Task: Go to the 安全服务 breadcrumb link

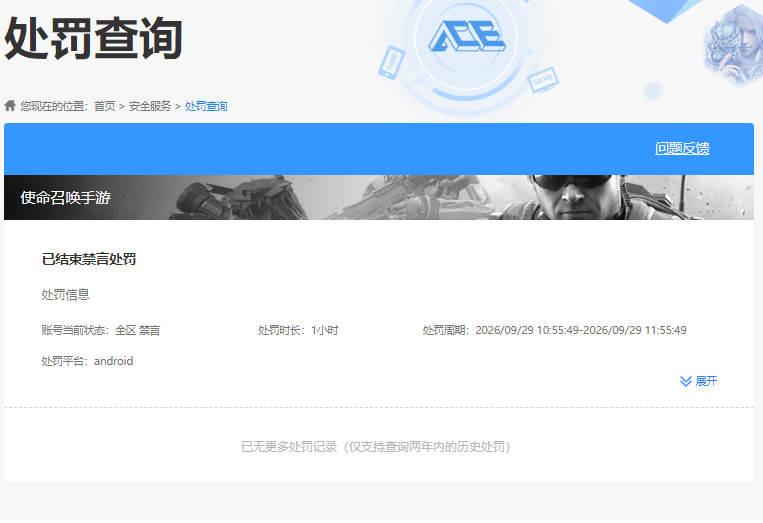Action: [150, 106]
